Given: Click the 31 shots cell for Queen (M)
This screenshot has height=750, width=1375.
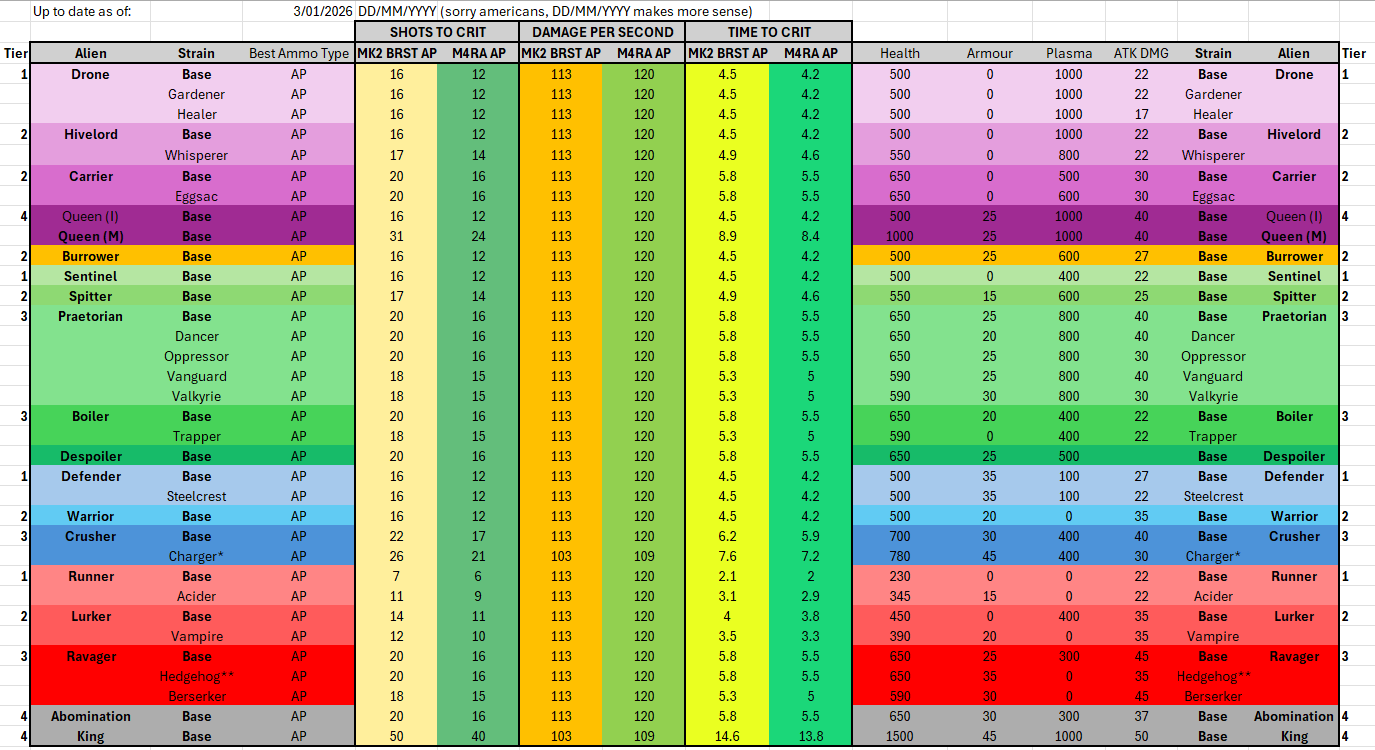Looking at the screenshot, I should click(x=396, y=236).
